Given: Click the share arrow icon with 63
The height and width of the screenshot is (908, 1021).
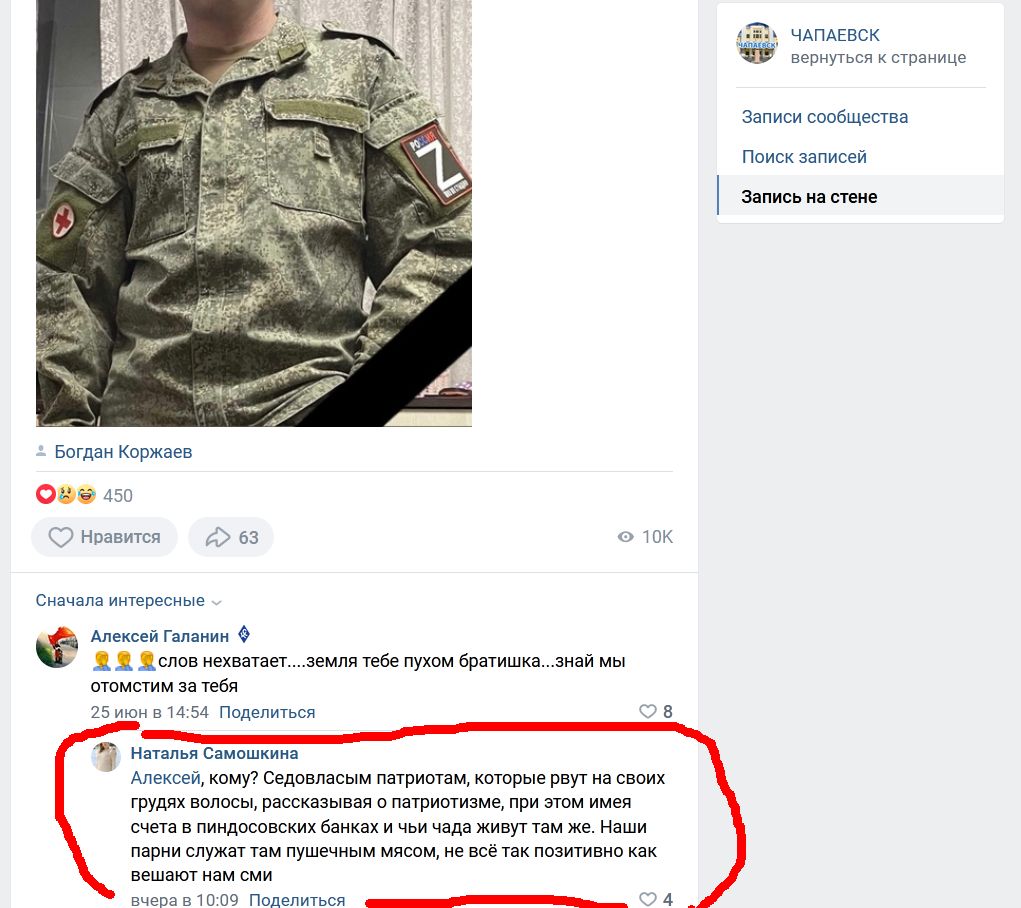Looking at the screenshot, I should tap(217, 537).
